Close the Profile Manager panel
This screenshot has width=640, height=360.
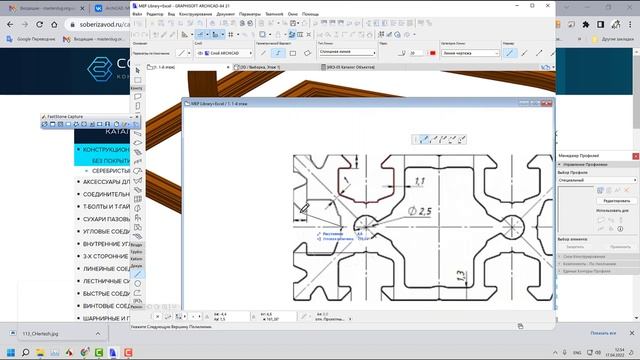(x=636, y=156)
